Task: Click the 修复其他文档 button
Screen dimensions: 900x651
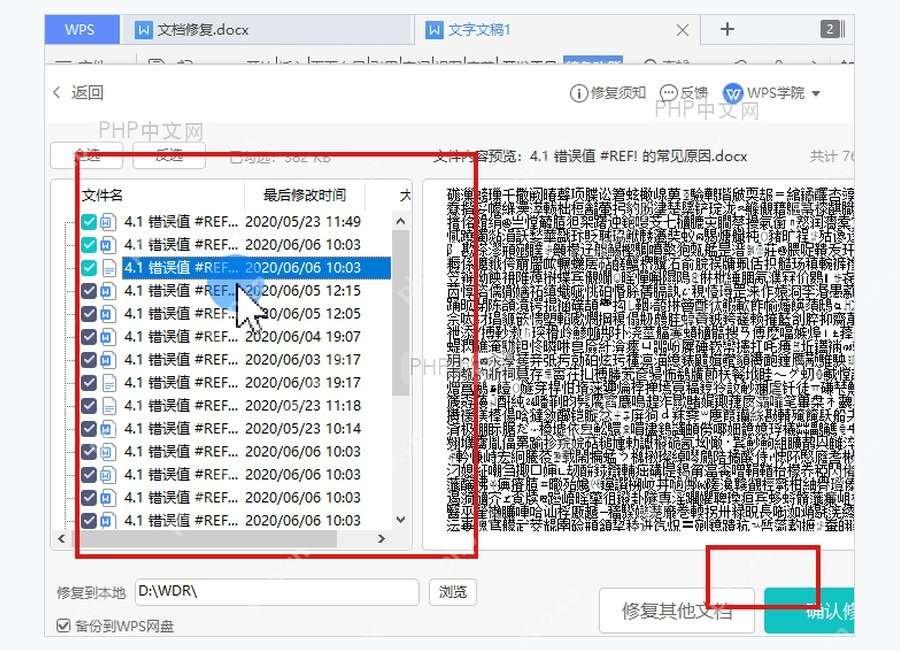Action: pyautogui.click(x=677, y=611)
